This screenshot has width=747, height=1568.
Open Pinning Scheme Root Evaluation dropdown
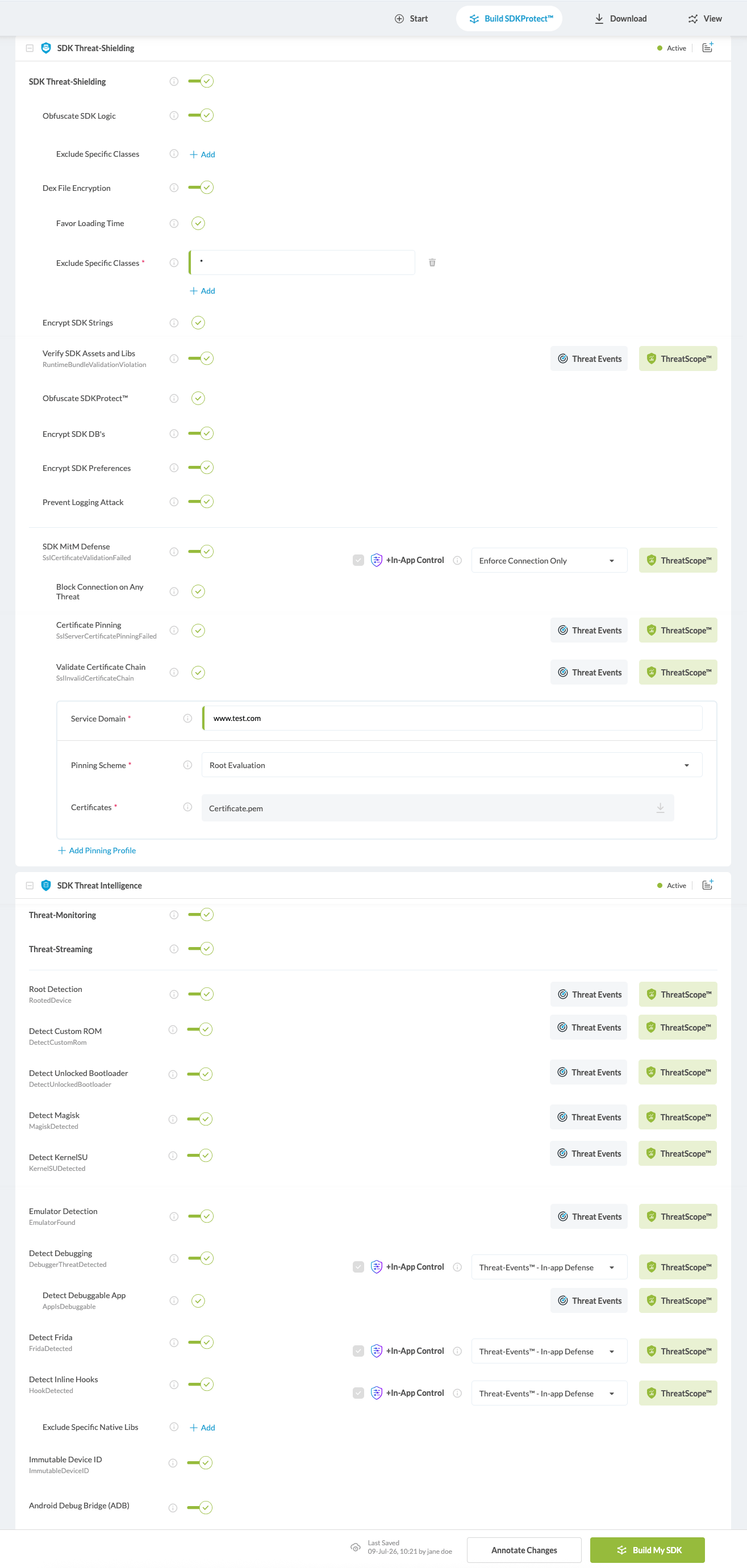click(452, 765)
